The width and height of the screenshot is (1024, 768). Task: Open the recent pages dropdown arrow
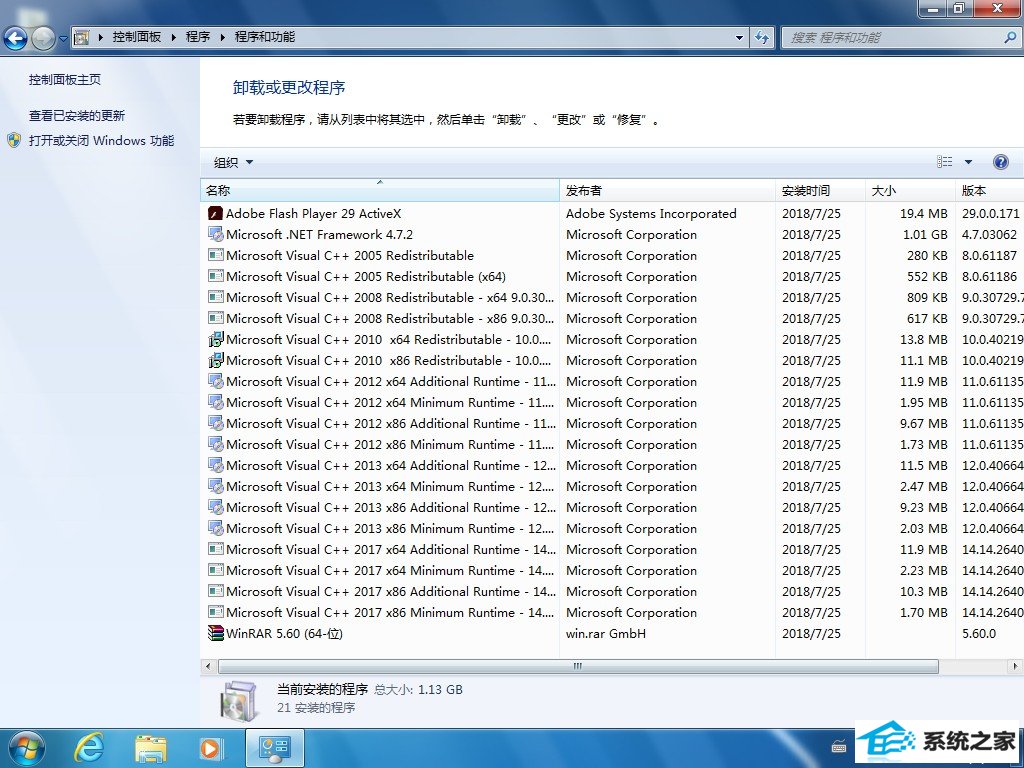(x=63, y=39)
